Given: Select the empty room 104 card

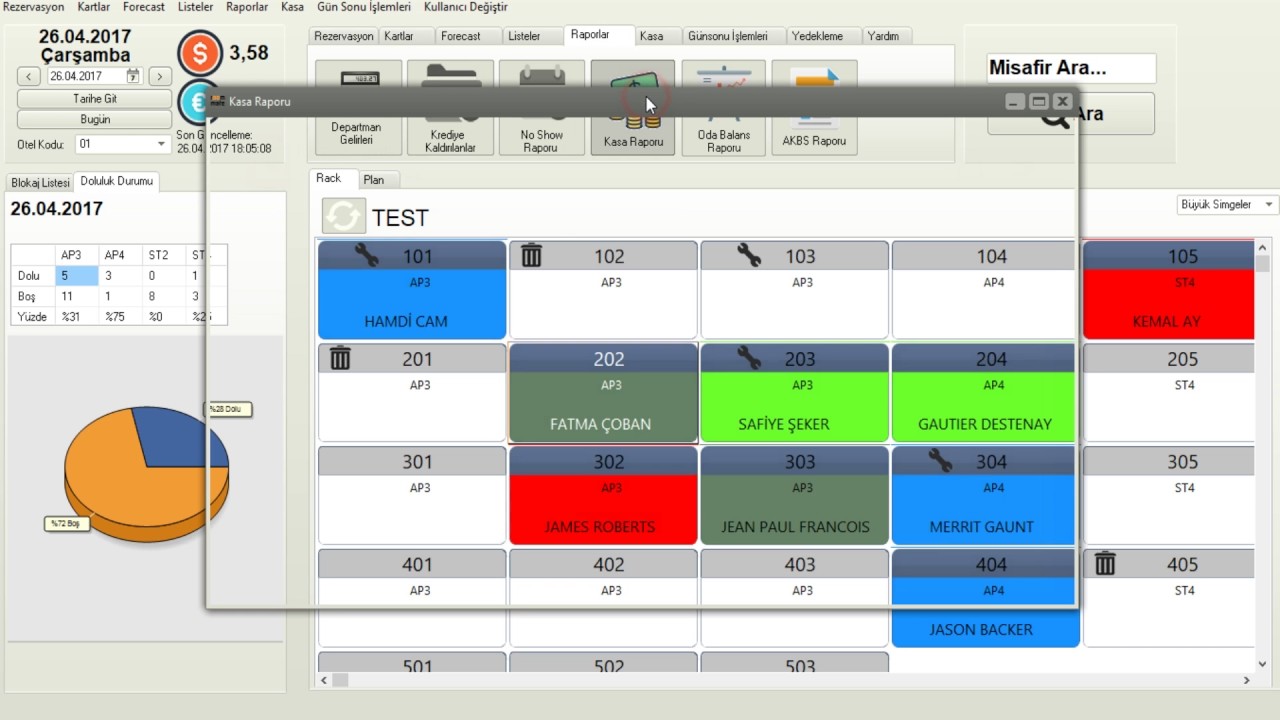Looking at the screenshot, I should coord(983,290).
